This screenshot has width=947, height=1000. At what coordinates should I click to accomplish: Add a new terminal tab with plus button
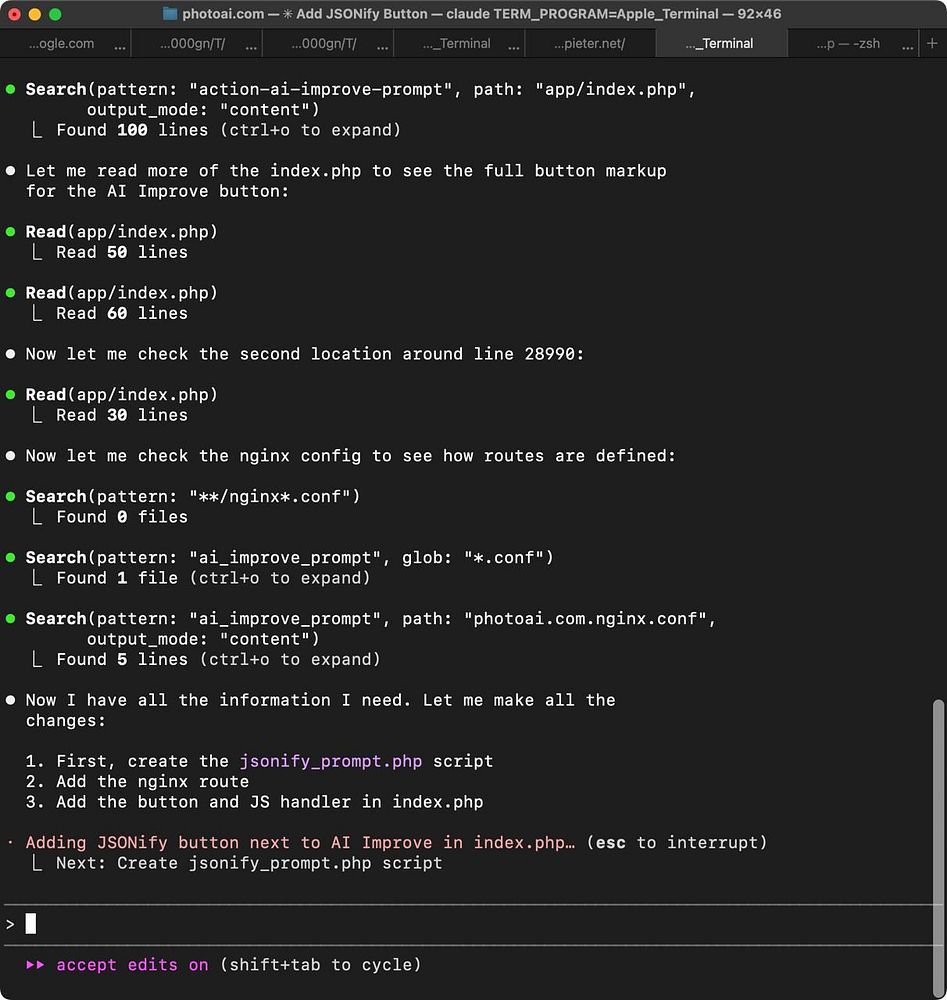[x=932, y=43]
